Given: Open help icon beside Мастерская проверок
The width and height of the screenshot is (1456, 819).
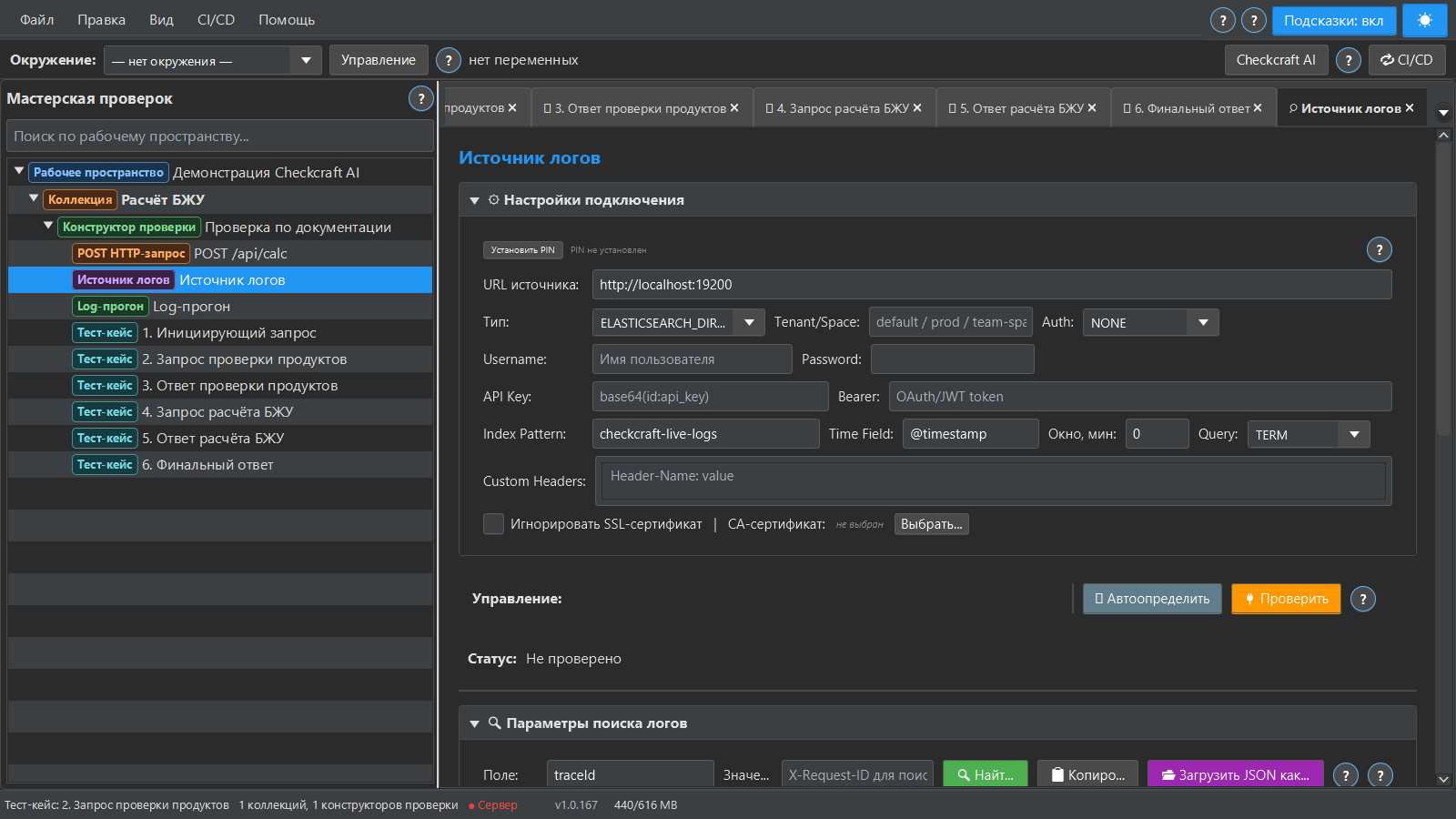Looking at the screenshot, I should (420, 98).
